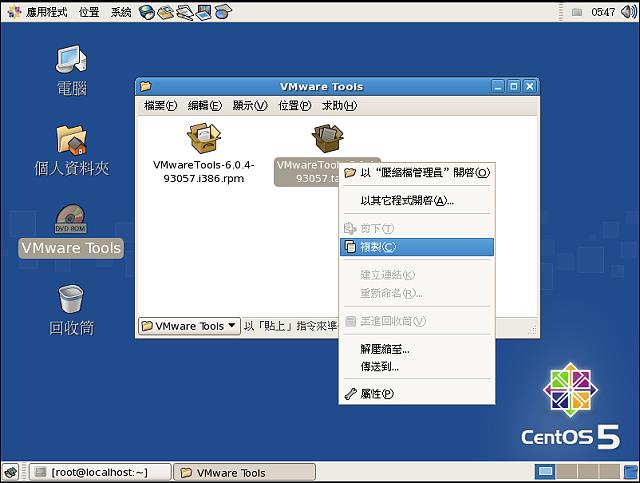Close the VMware Tools window
This screenshot has width=640, height=483.
click(530, 87)
